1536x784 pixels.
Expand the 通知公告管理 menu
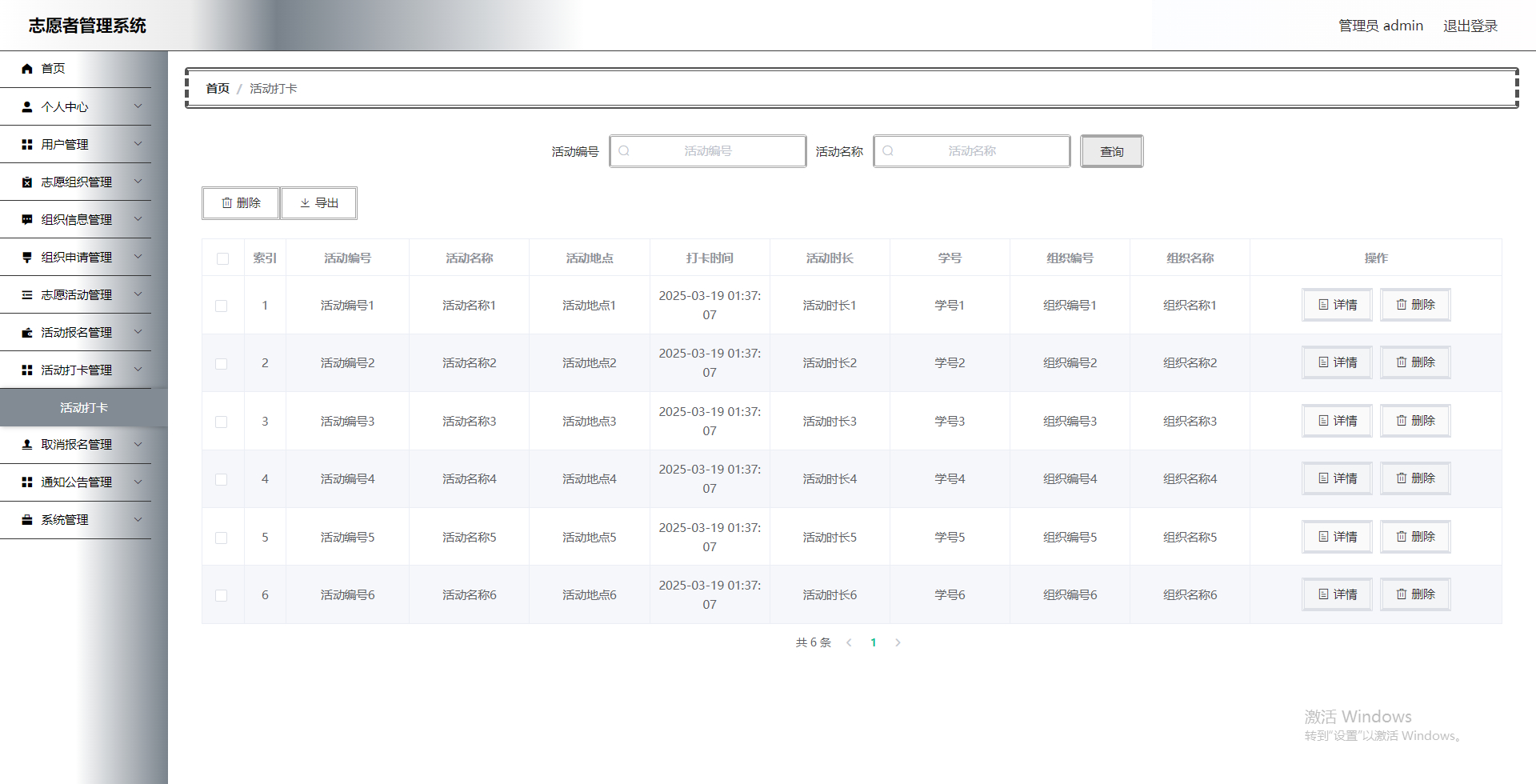pos(76,482)
